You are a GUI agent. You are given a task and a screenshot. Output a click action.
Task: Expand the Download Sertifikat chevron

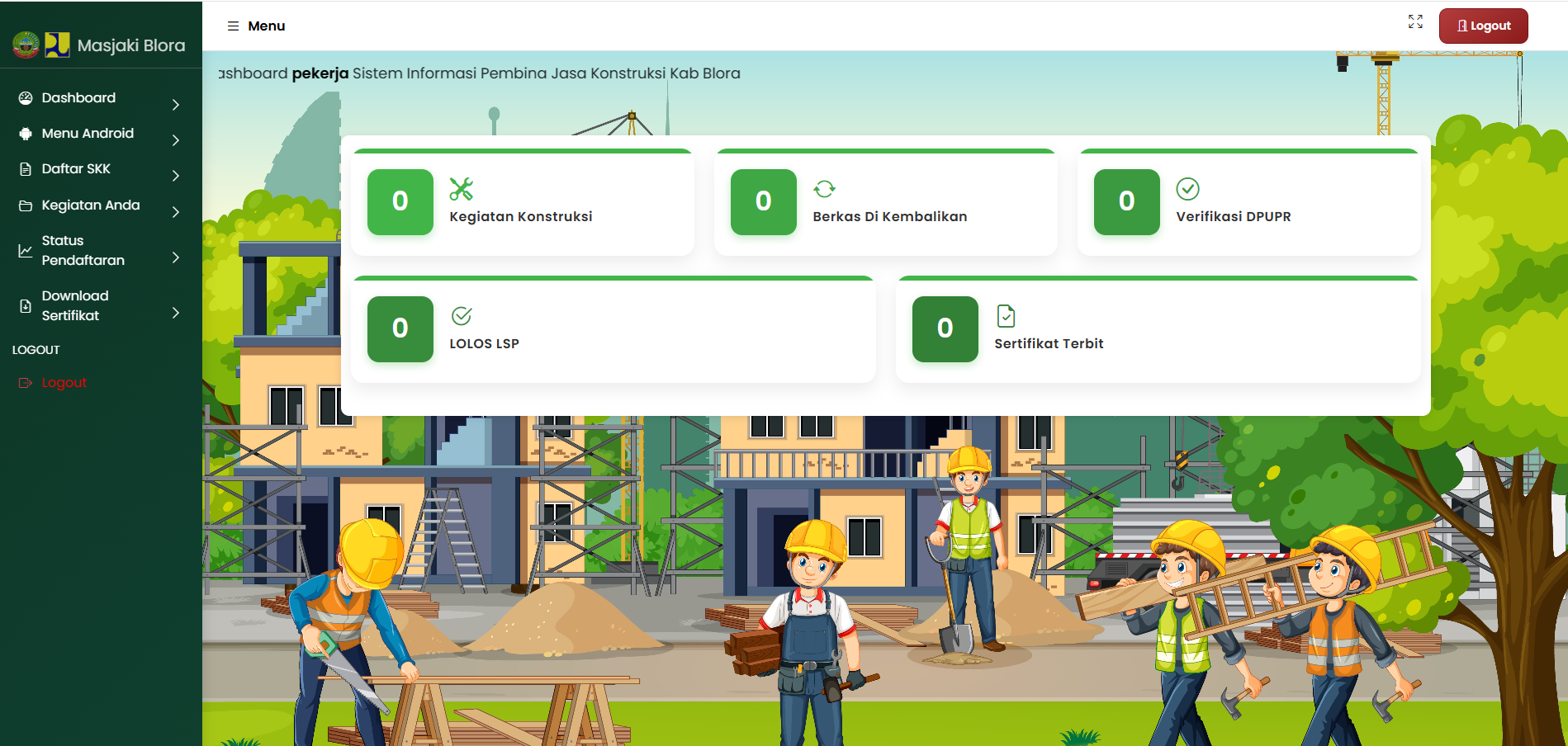175,313
